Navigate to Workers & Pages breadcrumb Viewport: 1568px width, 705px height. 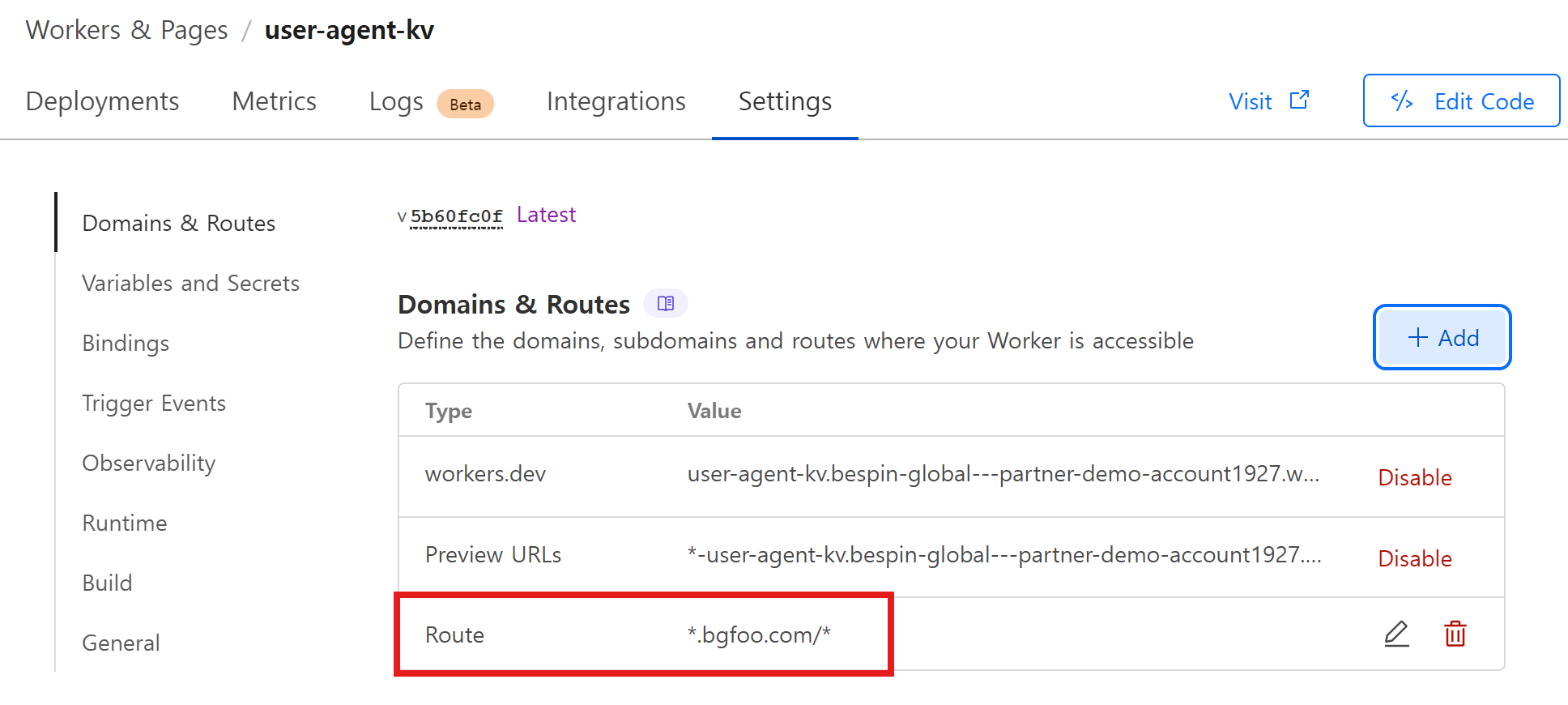coord(126,30)
